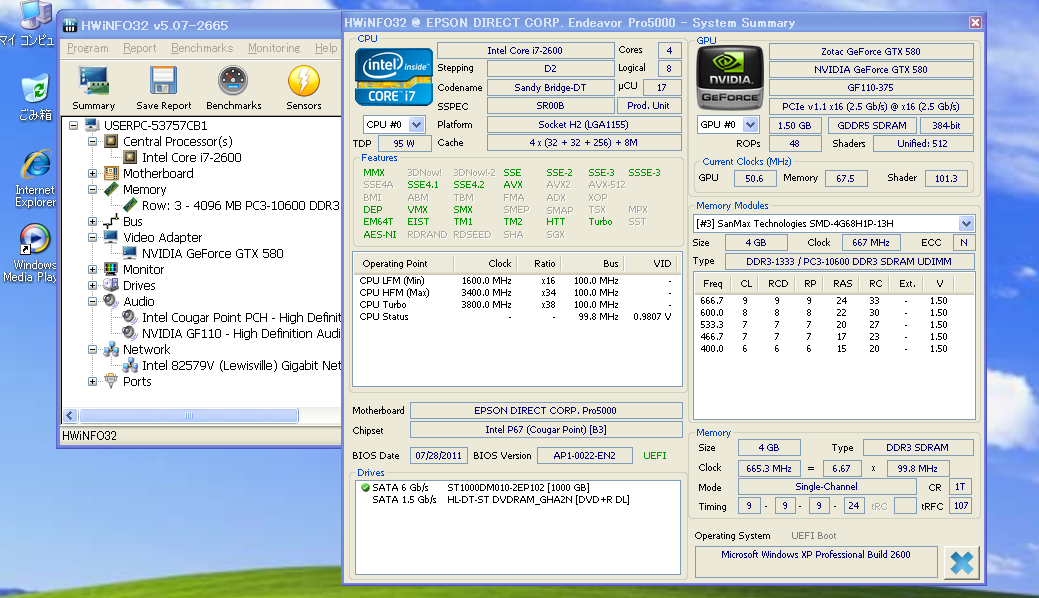Select Row: 3 - 4096 MB memory entry
The width and height of the screenshot is (1039, 598).
coord(241,206)
